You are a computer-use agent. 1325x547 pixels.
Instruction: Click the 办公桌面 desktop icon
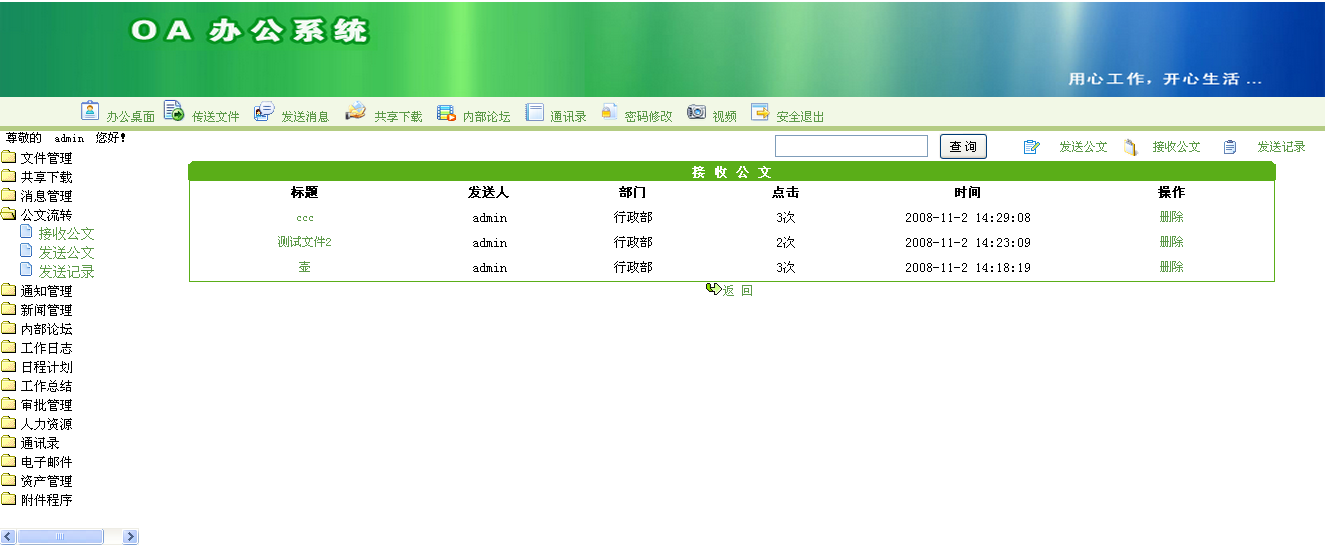[x=90, y=111]
